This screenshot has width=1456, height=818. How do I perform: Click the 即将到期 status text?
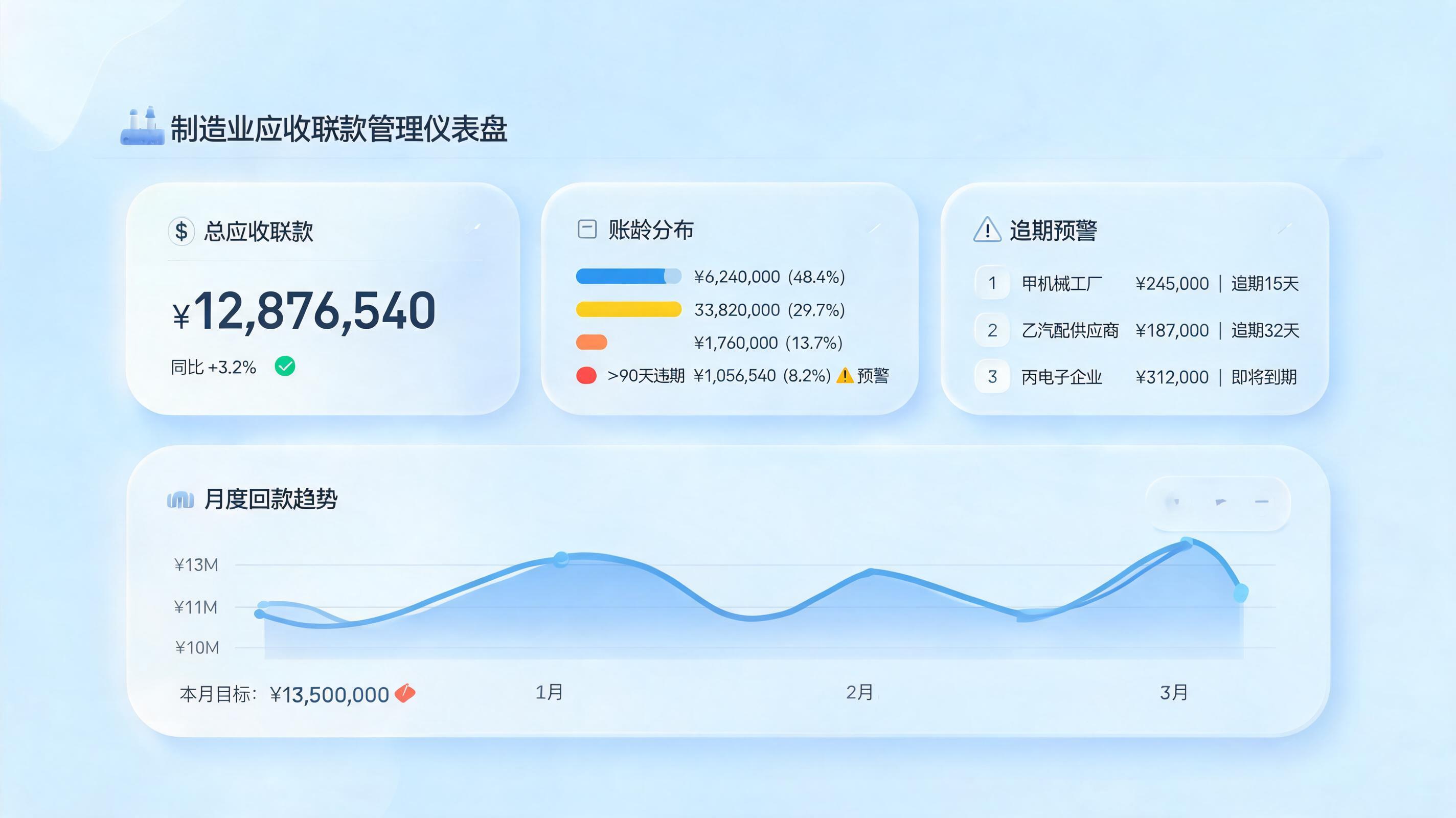(1264, 377)
